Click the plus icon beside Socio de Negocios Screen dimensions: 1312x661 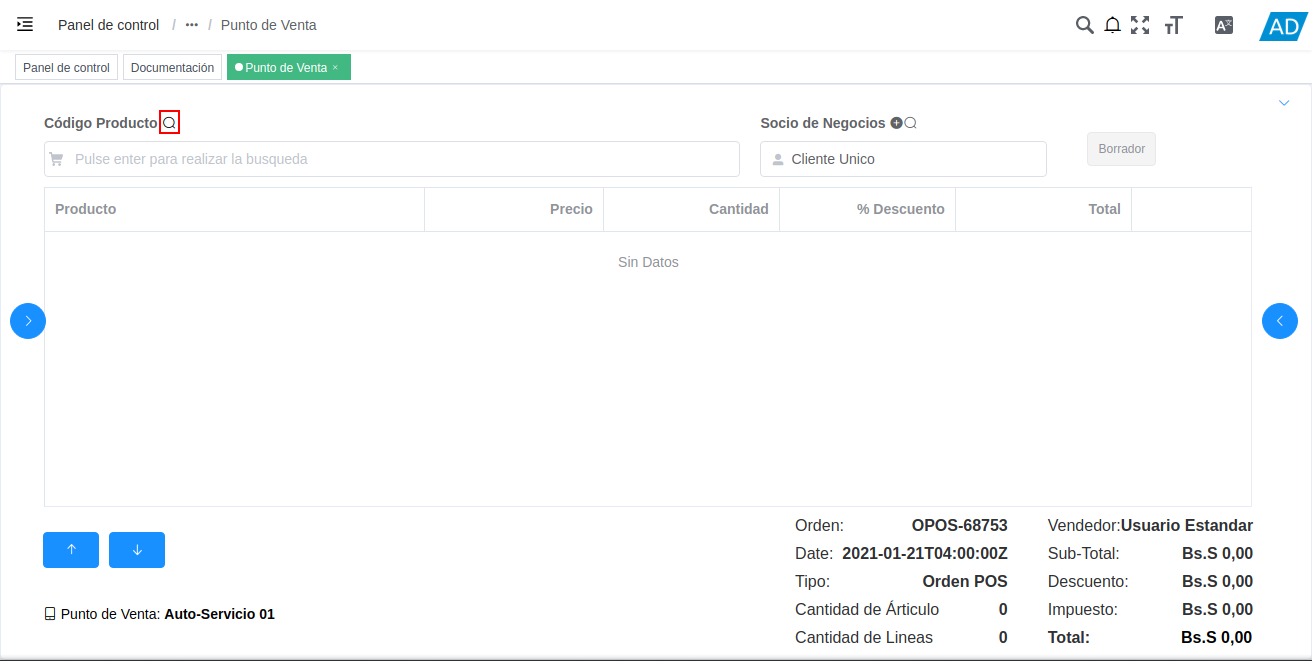pyautogui.click(x=896, y=123)
